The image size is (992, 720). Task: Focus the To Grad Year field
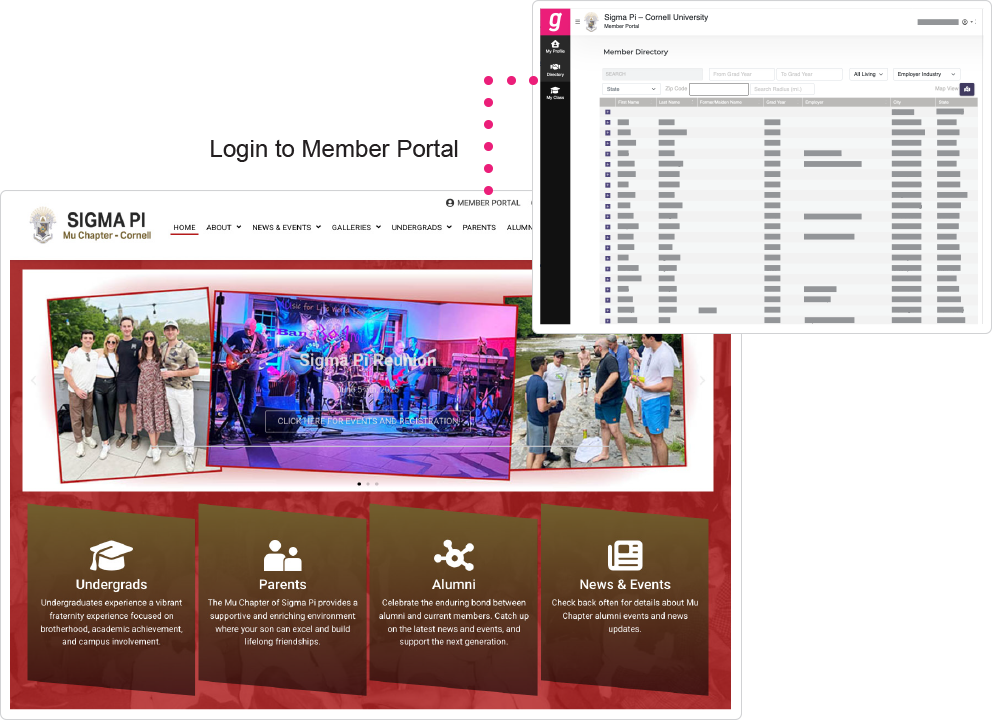pos(810,74)
